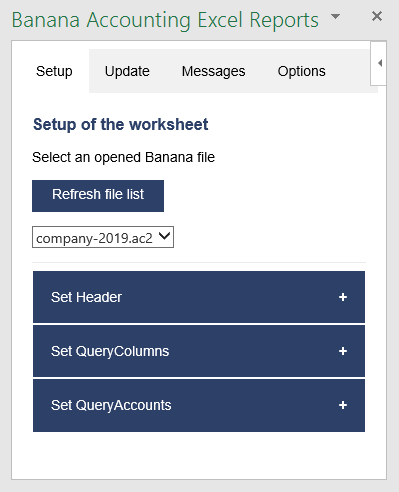This screenshot has height=492, width=399.
Task: Switch to the Setup tab
Action: [x=54, y=71]
